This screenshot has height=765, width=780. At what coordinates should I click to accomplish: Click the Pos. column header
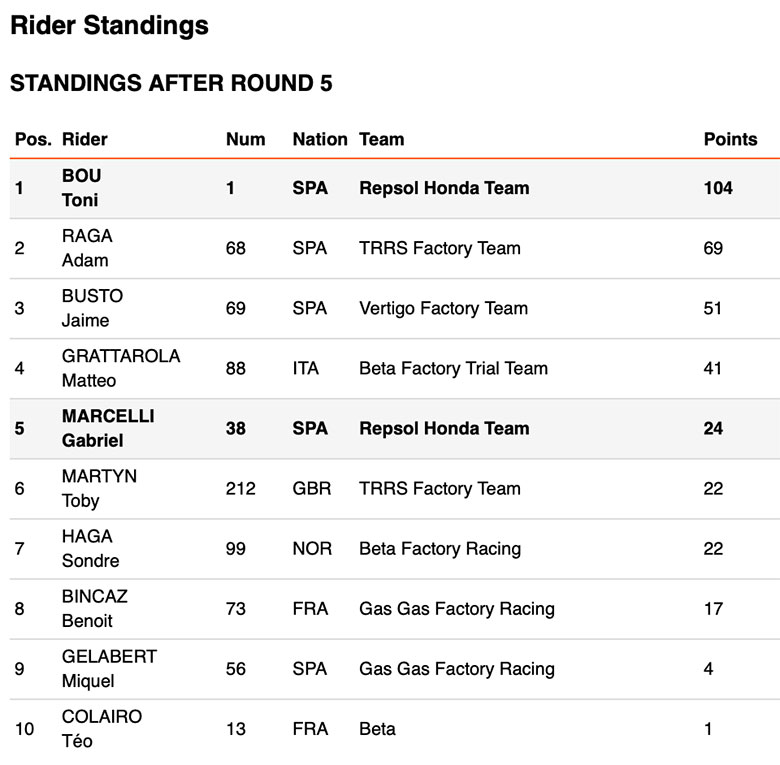click(33, 139)
